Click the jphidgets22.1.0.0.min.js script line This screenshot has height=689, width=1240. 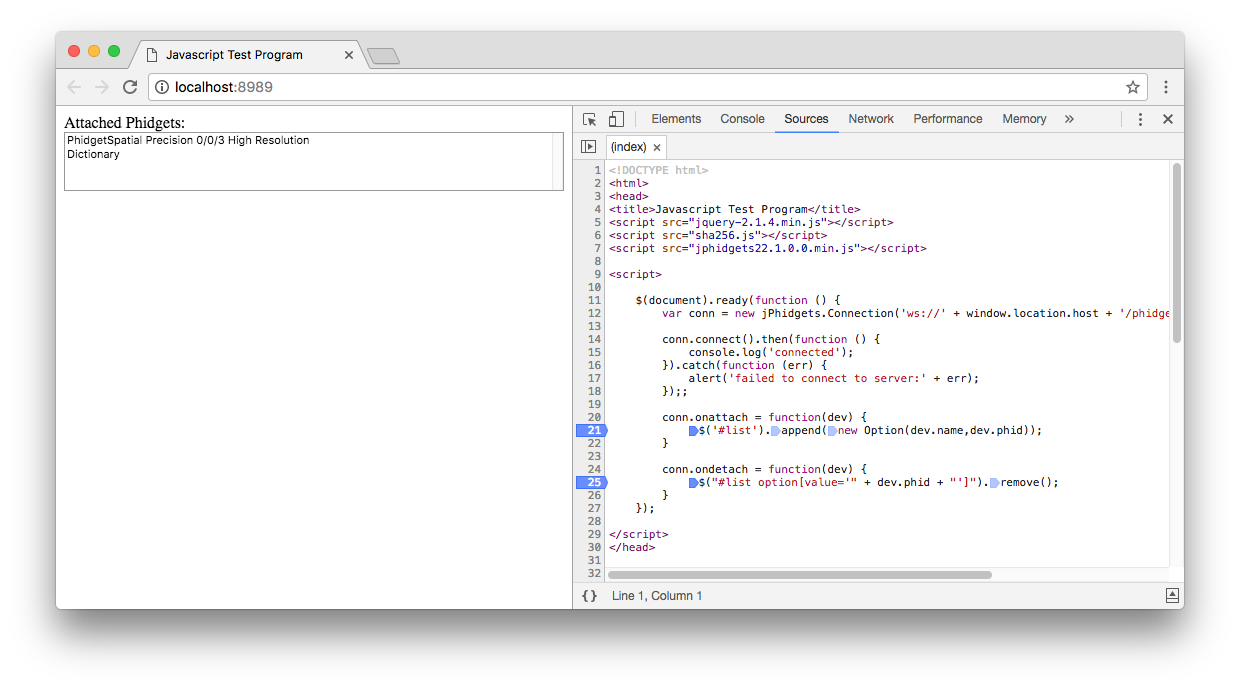click(x=767, y=248)
